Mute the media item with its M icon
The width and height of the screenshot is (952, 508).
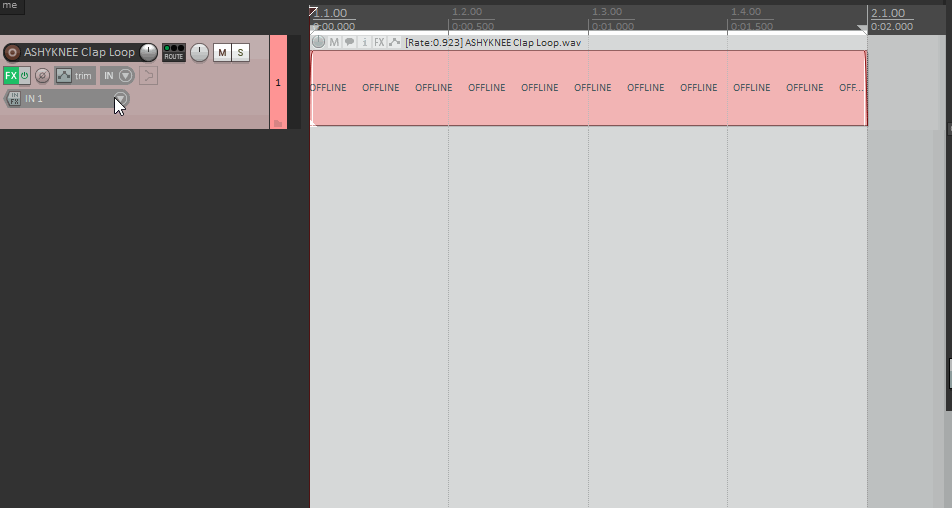[334, 42]
